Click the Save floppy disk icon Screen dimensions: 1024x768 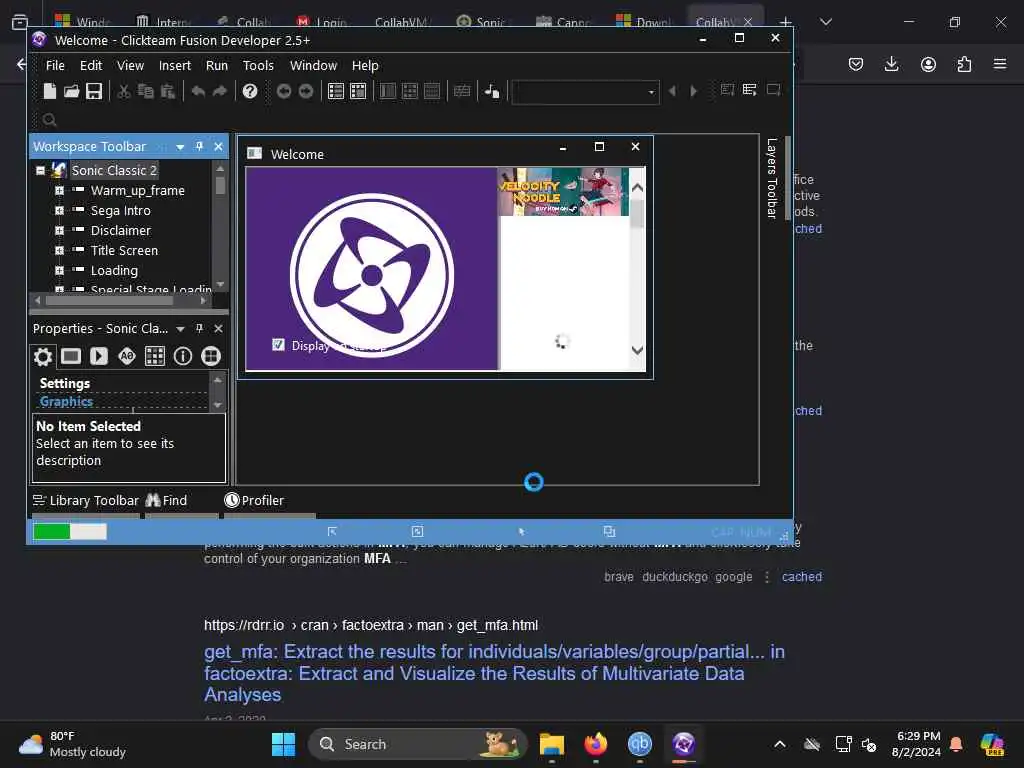94,91
